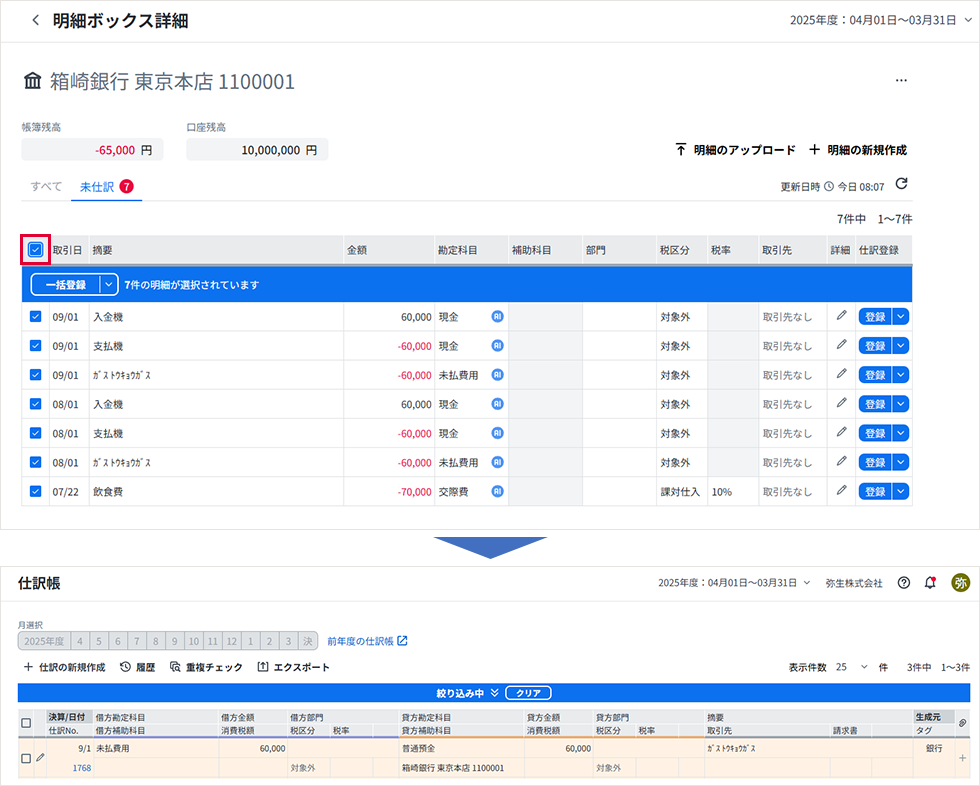Click the back arrow beside 明細ボックス詳細

[36, 20]
